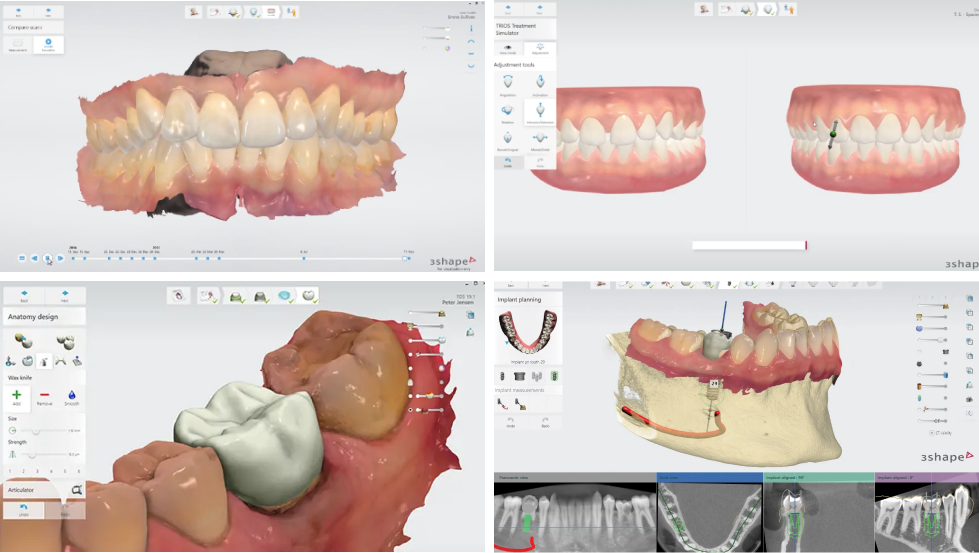This screenshot has height=553, width=979.
Task: Click Next arrow in Anatomy design window
Action: tap(65, 295)
